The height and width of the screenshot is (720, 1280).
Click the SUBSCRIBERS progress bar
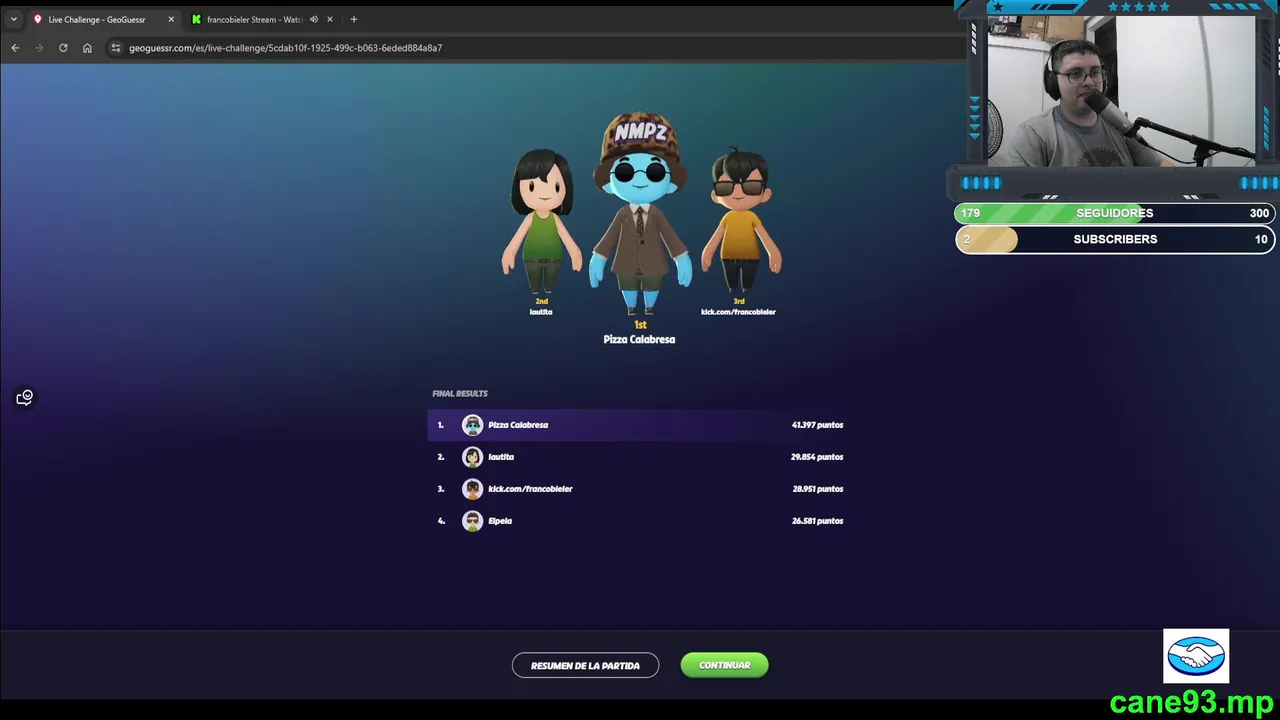(1115, 239)
